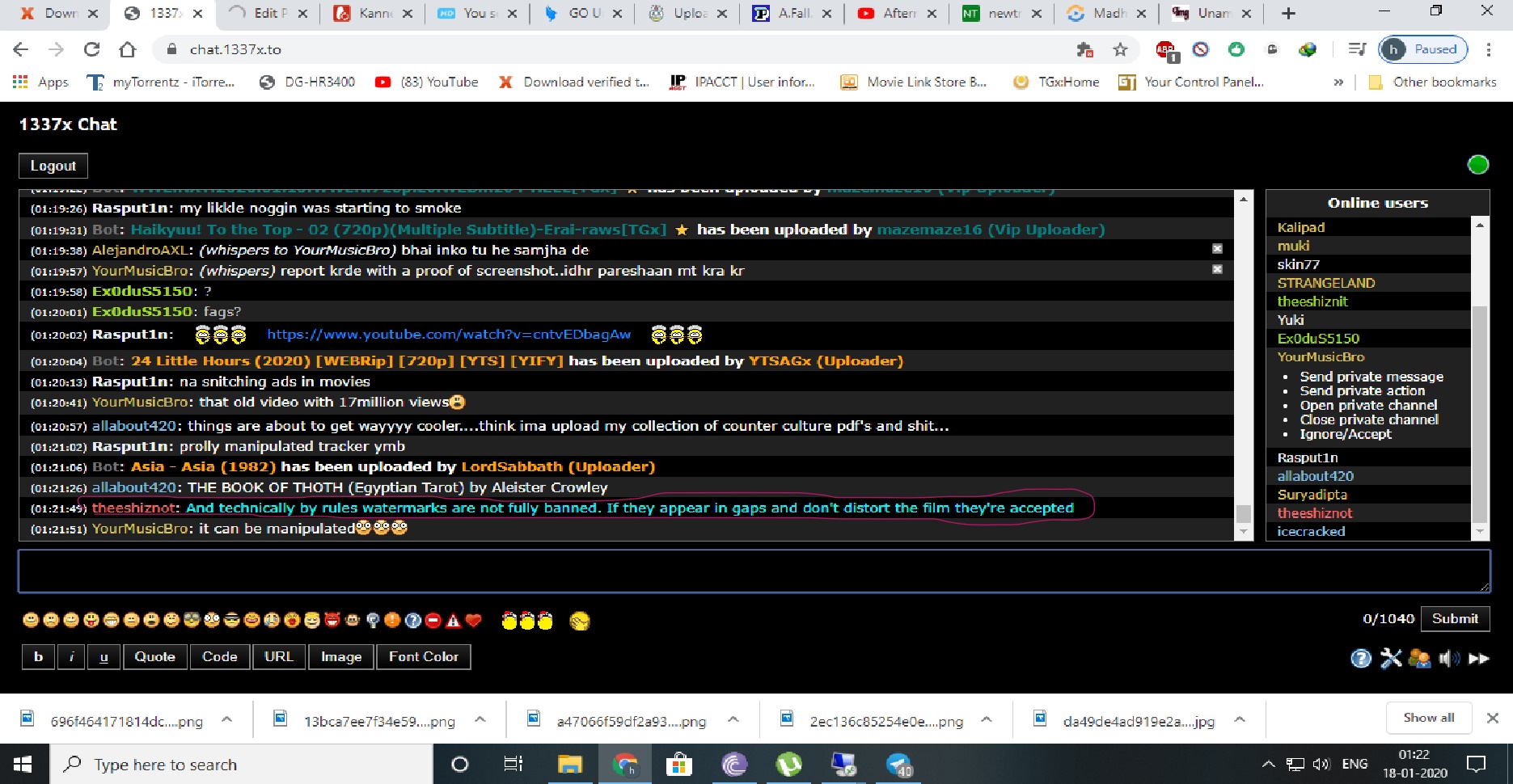Toggle autoscroll double-arrow icon
Image resolution: width=1513 pixels, height=784 pixels.
coord(1479,659)
